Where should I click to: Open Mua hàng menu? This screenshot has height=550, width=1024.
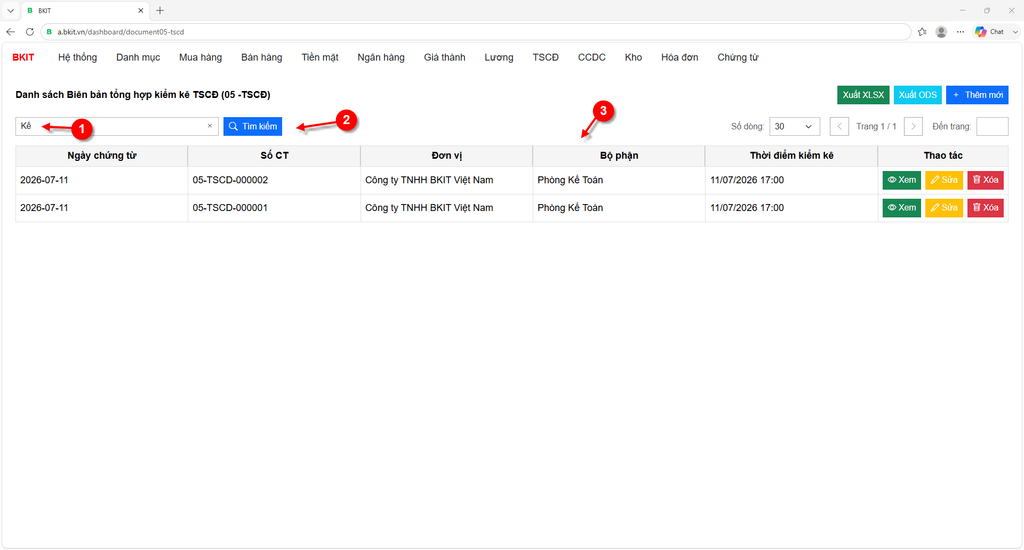point(200,57)
